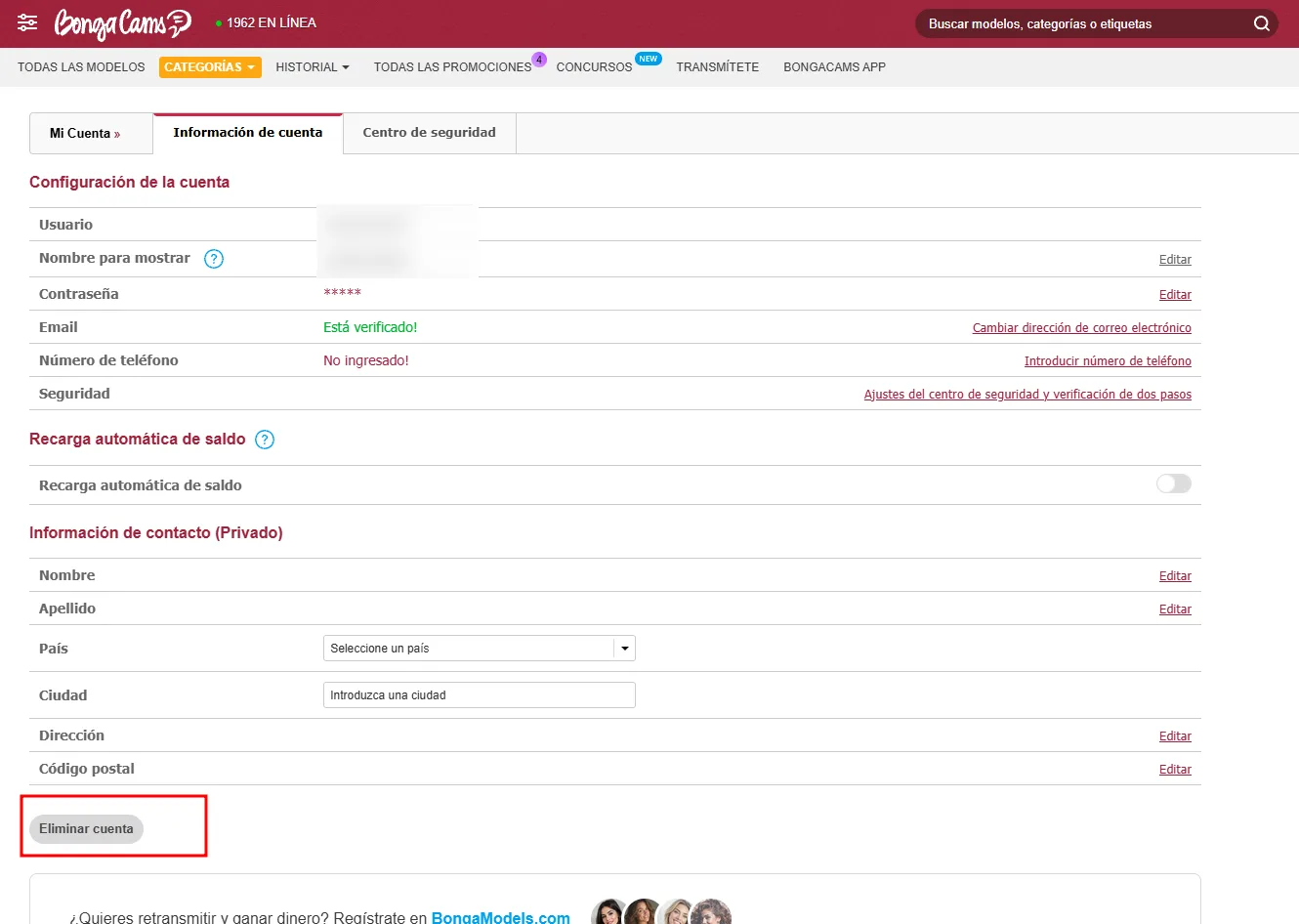Image resolution: width=1299 pixels, height=924 pixels.
Task: Edit the Nombre para mostrar field
Action: (1175, 260)
